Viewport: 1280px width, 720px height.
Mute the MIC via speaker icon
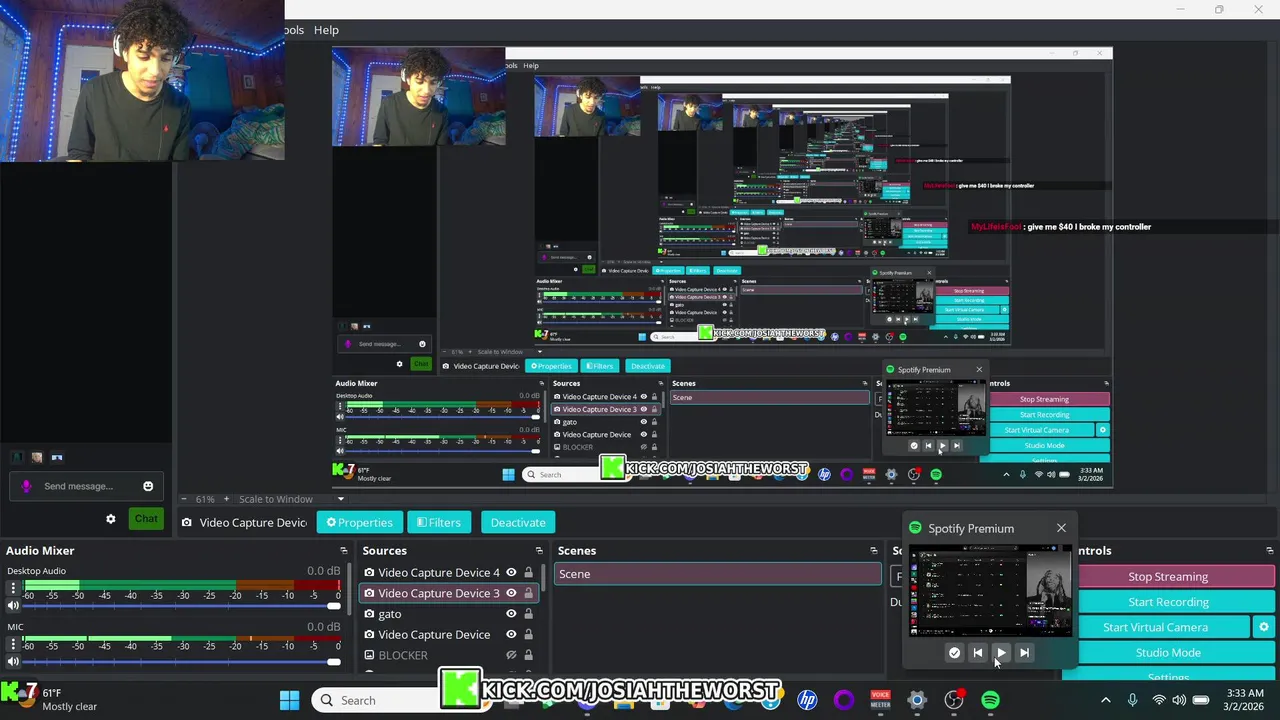(x=13, y=662)
